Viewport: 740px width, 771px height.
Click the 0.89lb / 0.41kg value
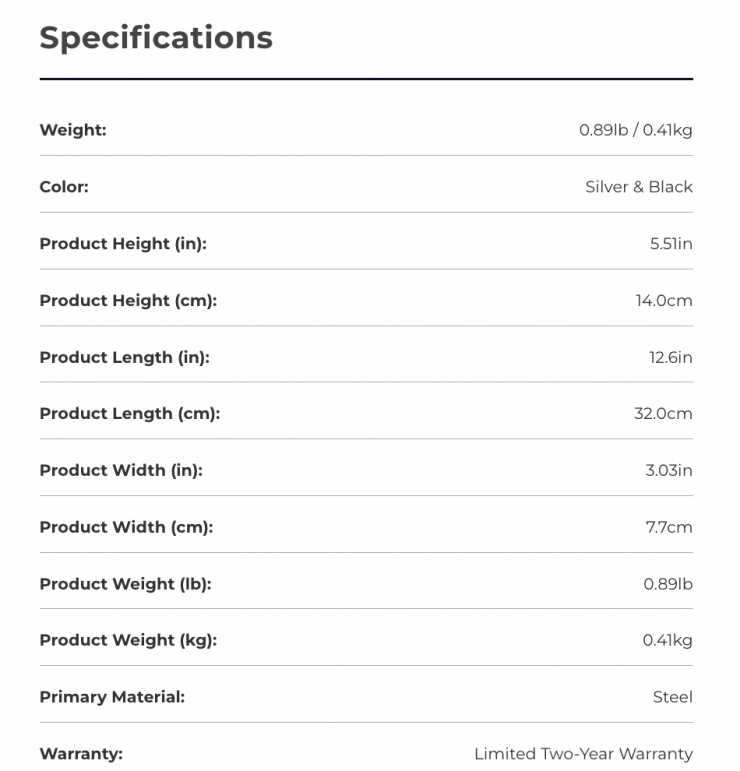coord(635,130)
